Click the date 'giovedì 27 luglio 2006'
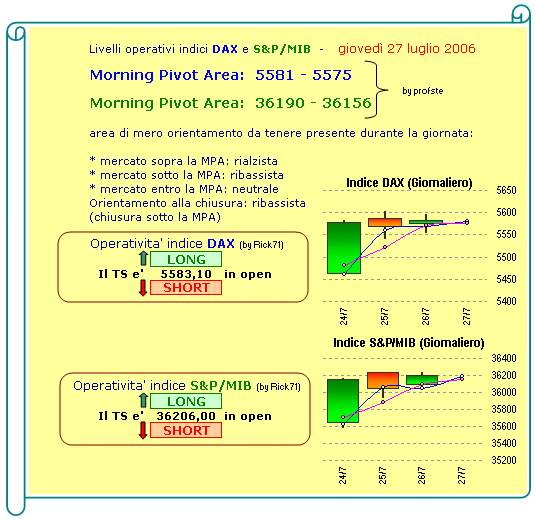Image resolution: width=536 pixels, height=521 pixels. coord(407,49)
